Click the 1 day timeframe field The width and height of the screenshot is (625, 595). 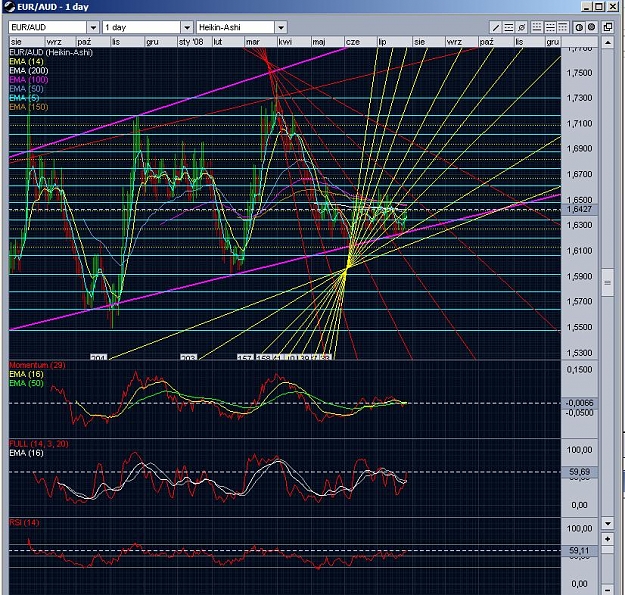[x=142, y=27]
